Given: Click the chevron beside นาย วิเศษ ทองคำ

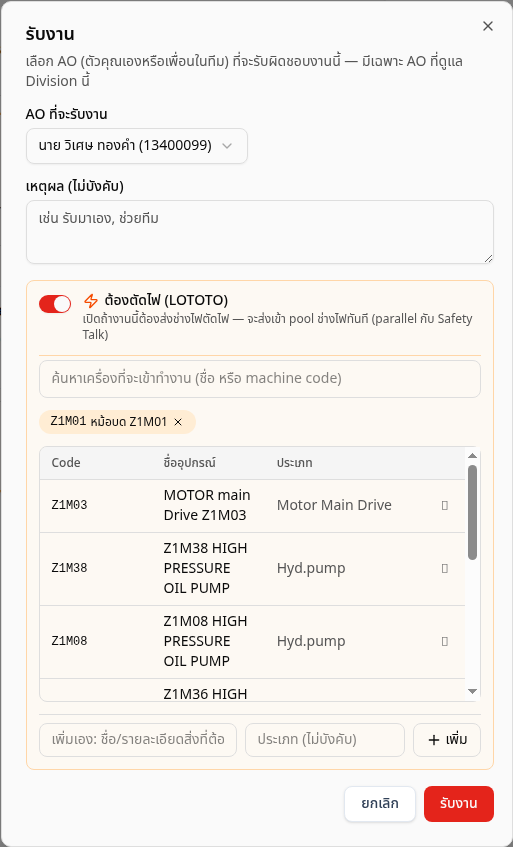Looking at the screenshot, I should [x=227, y=146].
